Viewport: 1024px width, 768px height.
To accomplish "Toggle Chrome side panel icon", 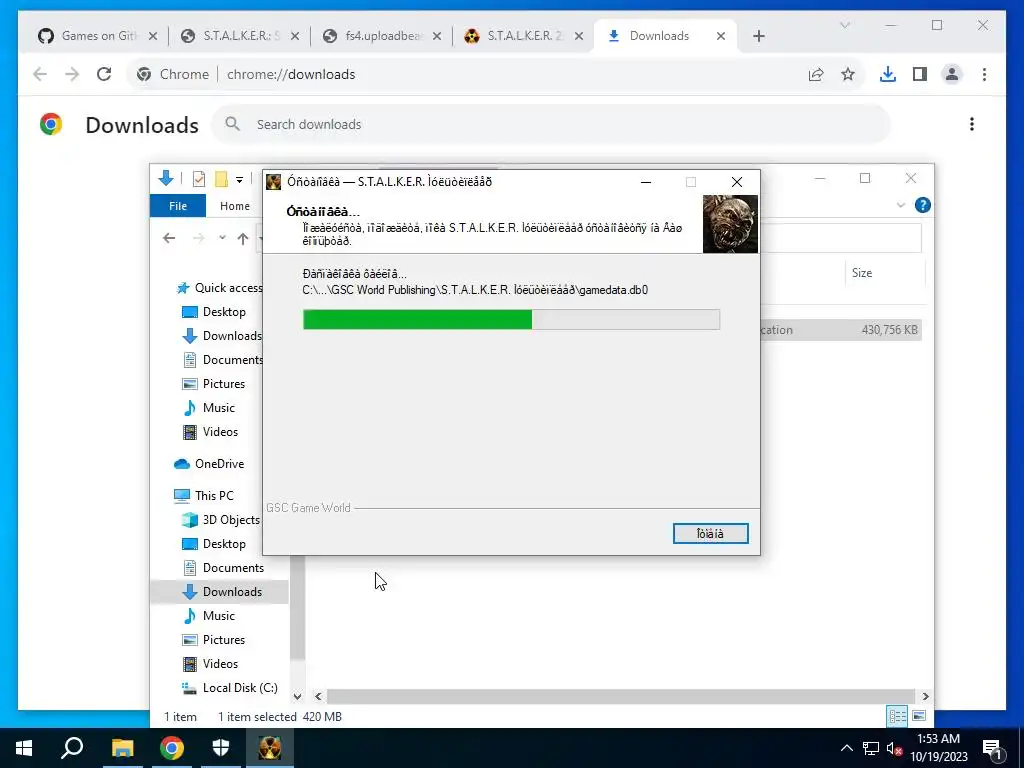I will [920, 74].
